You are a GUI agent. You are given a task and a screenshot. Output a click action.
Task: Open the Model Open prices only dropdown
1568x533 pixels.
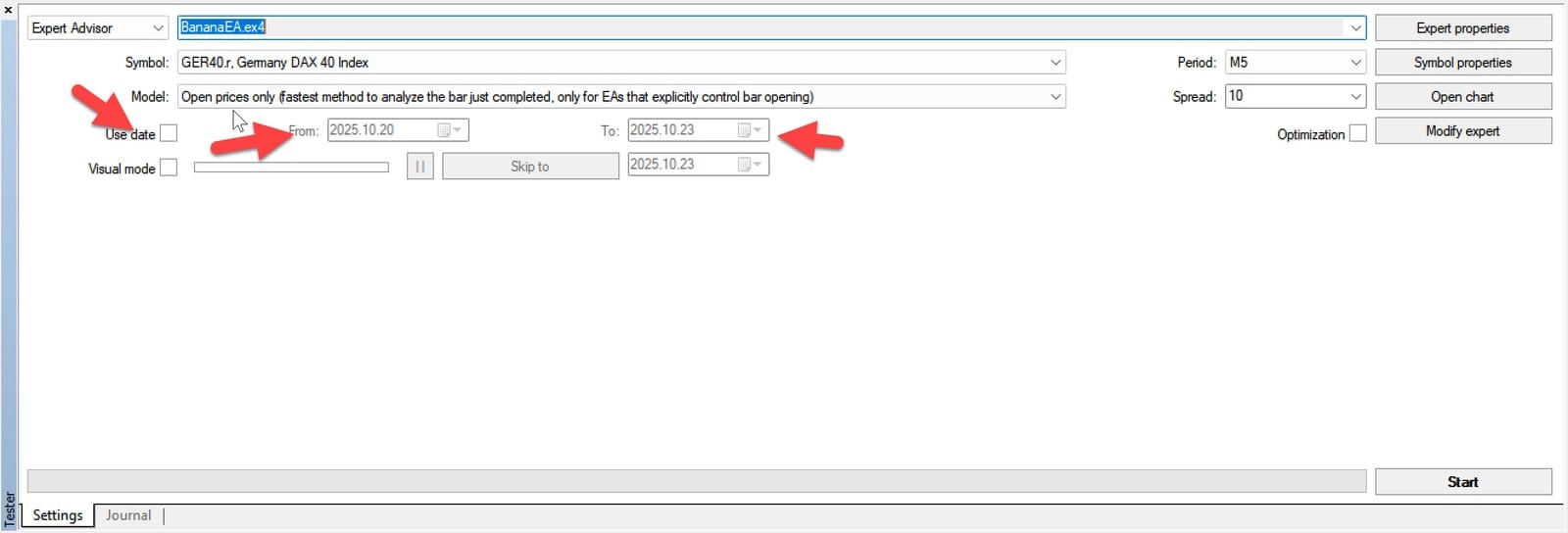tap(1055, 97)
